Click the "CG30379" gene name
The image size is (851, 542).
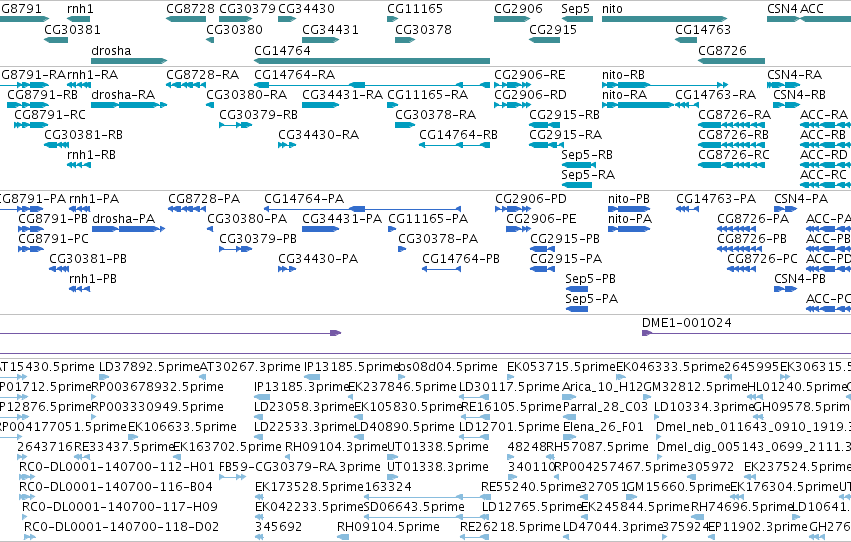[x=247, y=9]
